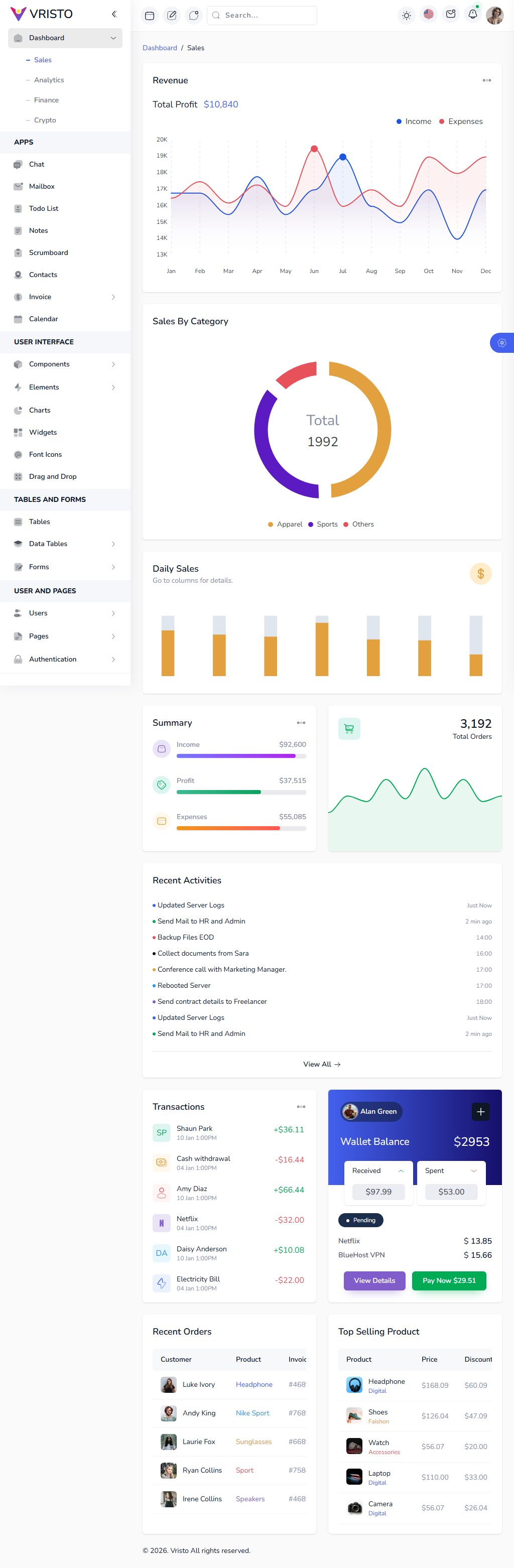Open theme customizer gear button

[502, 343]
